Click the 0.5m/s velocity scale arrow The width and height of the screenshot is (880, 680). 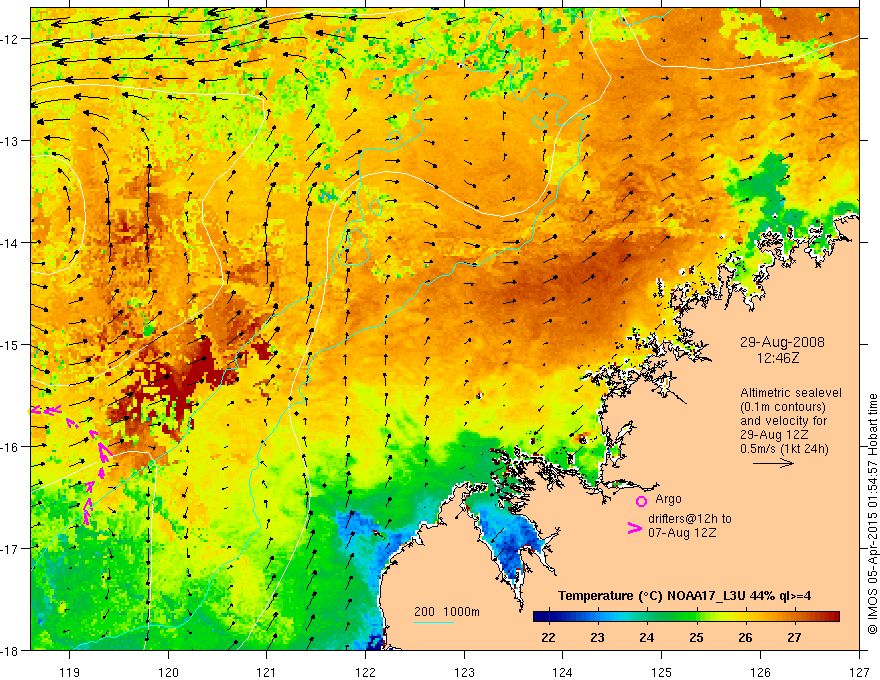click(773, 463)
